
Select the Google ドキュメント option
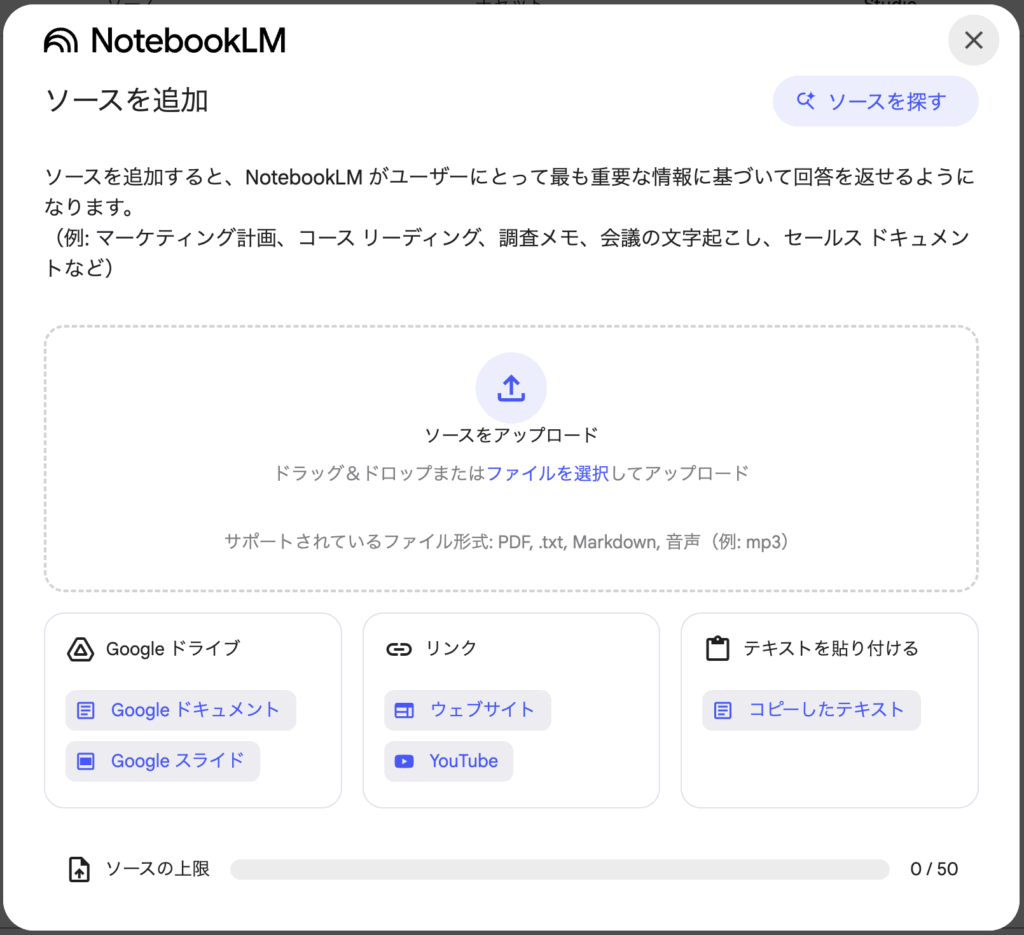click(x=181, y=710)
